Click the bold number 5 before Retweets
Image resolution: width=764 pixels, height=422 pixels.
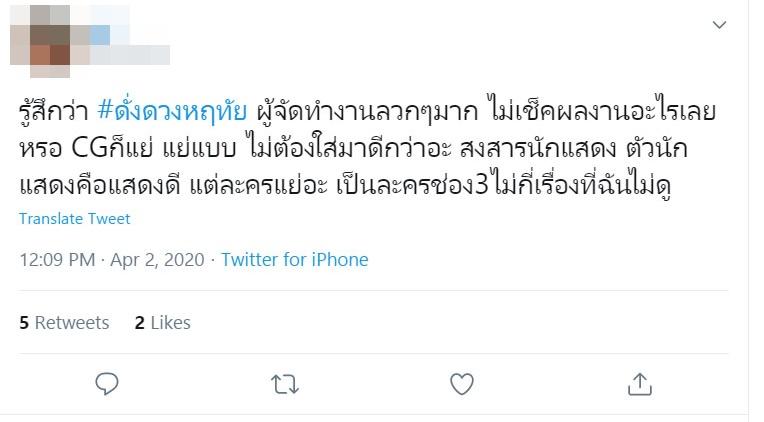point(24,323)
